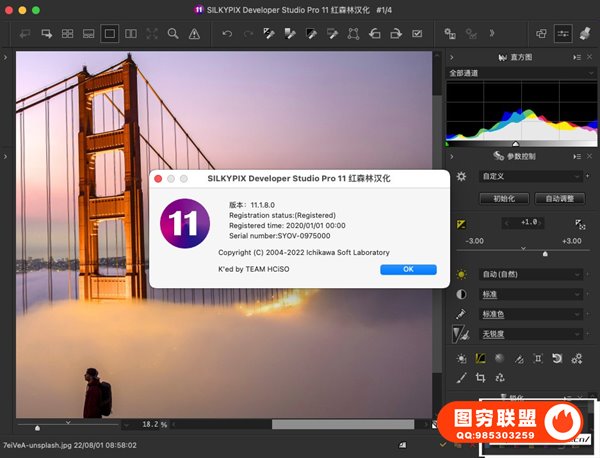Viewport: 600px width, 458px height.
Task: Toggle single image view mode
Action: tap(110, 33)
